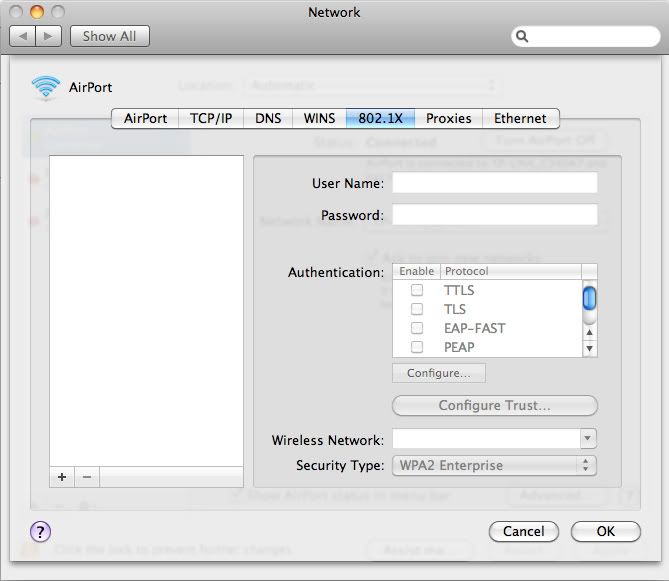Image resolution: width=669 pixels, height=581 pixels.
Task: Click the System Preferences search field
Action: point(586,36)
